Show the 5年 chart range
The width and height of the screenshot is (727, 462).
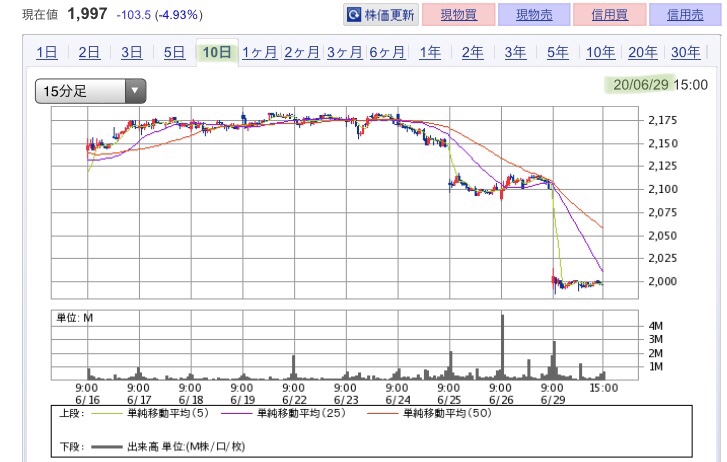pos(558,52)
